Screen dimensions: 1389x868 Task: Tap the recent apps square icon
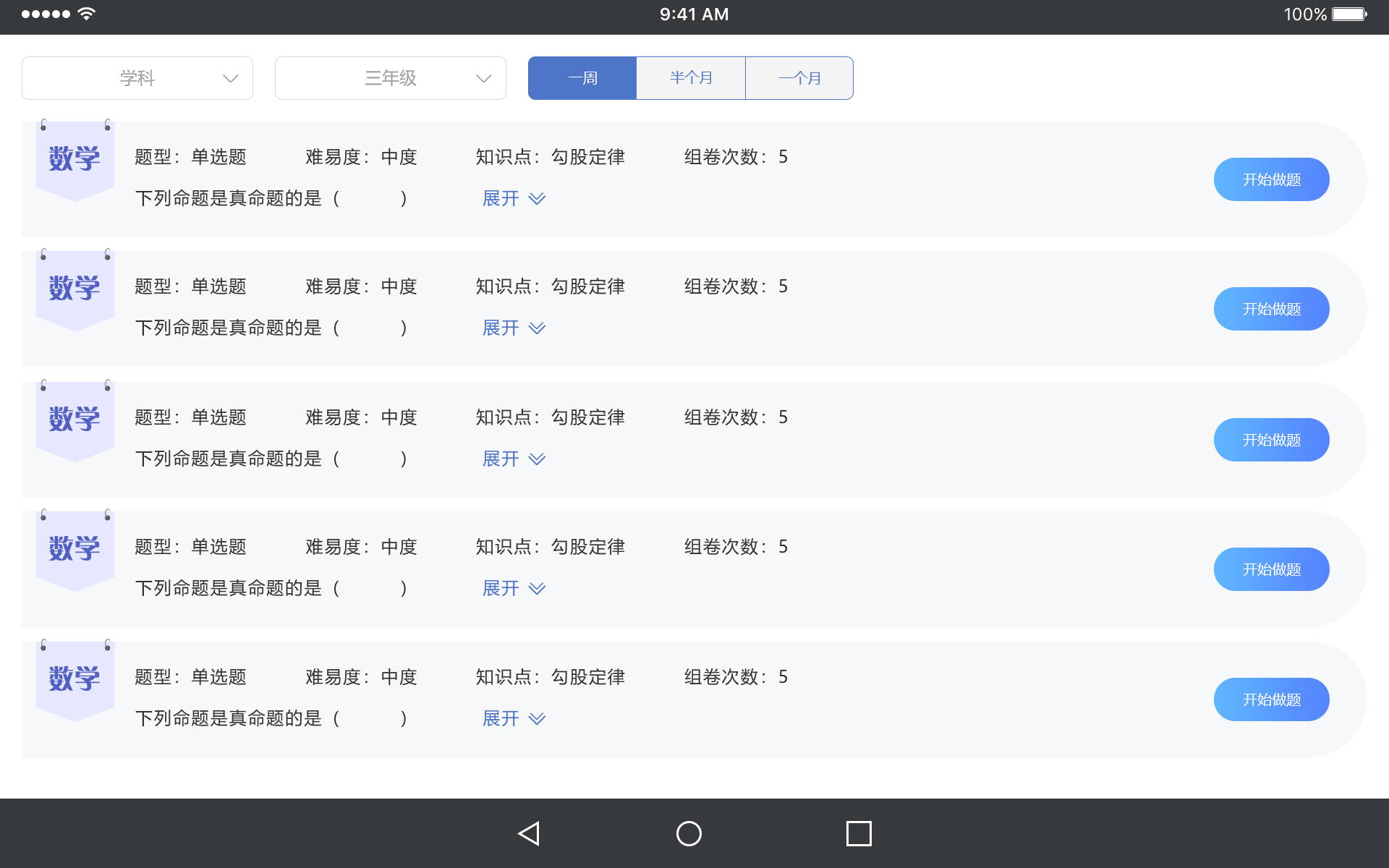point(859,833)
